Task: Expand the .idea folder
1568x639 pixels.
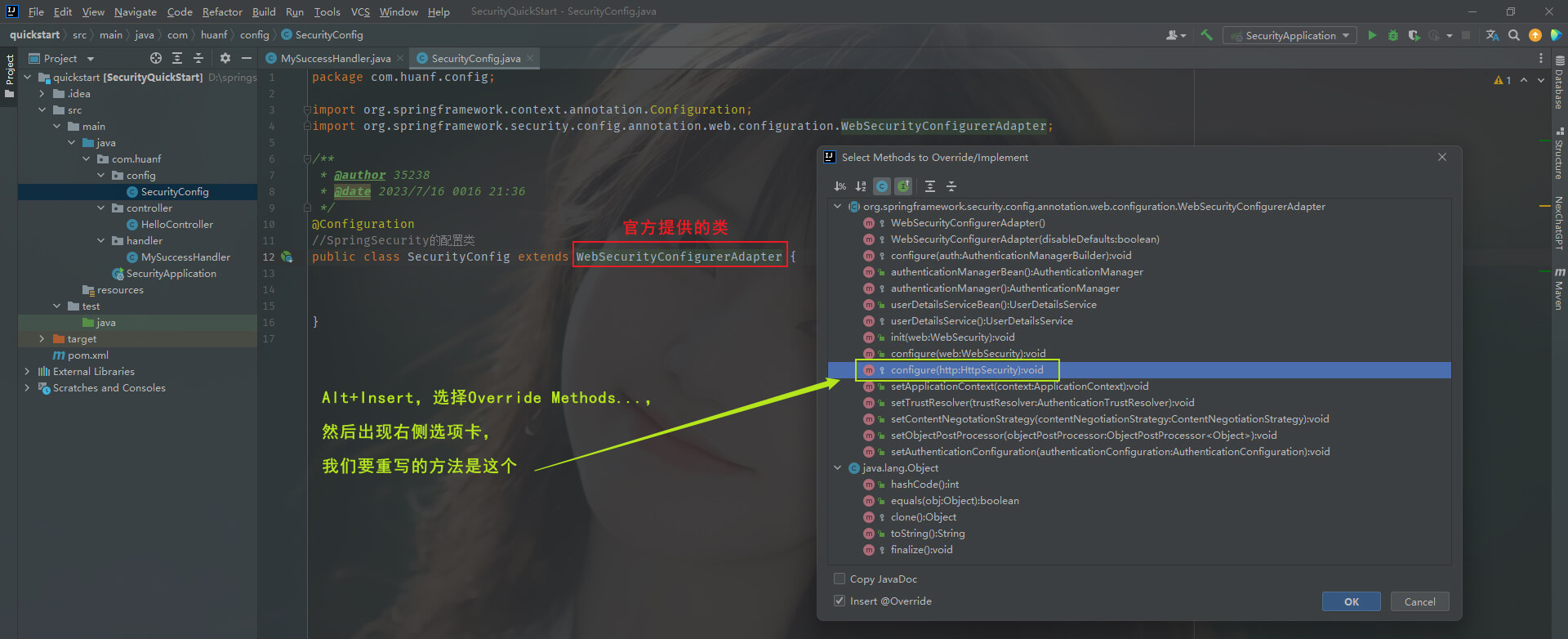Action: pyautogui.click(x=42, y=93)
